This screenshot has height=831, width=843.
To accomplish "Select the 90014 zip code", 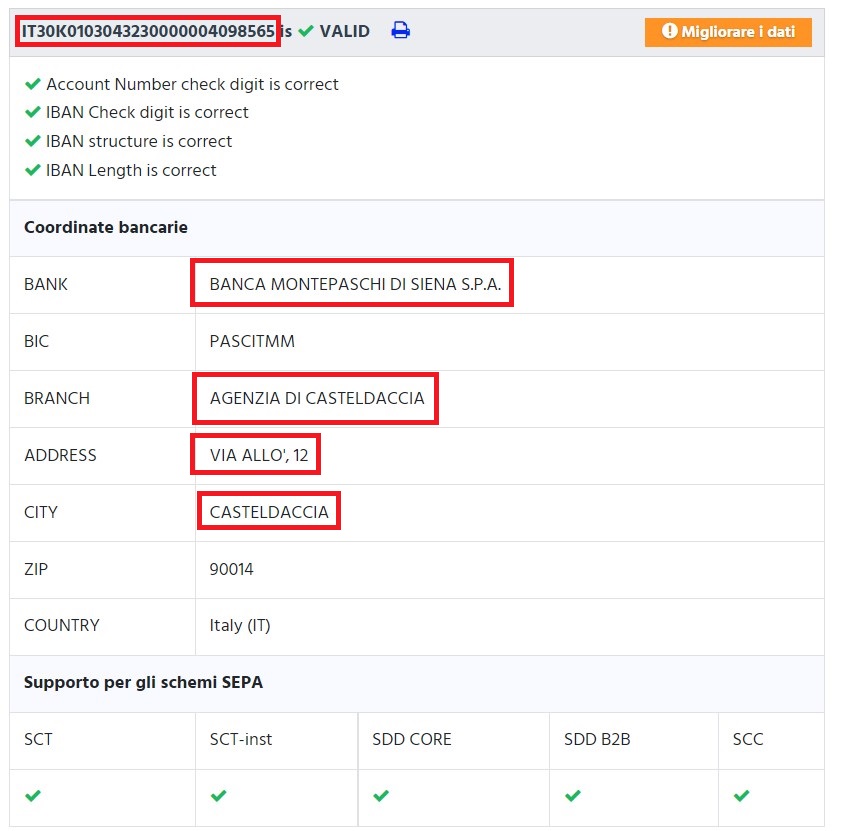I will [x=232, y=569].
